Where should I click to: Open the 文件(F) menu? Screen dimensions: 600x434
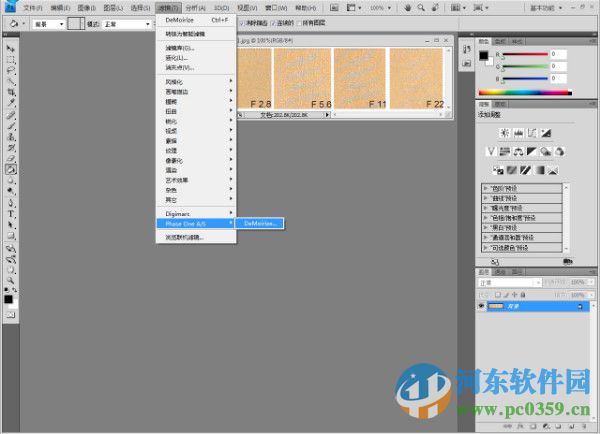click(x=33, y=8)
